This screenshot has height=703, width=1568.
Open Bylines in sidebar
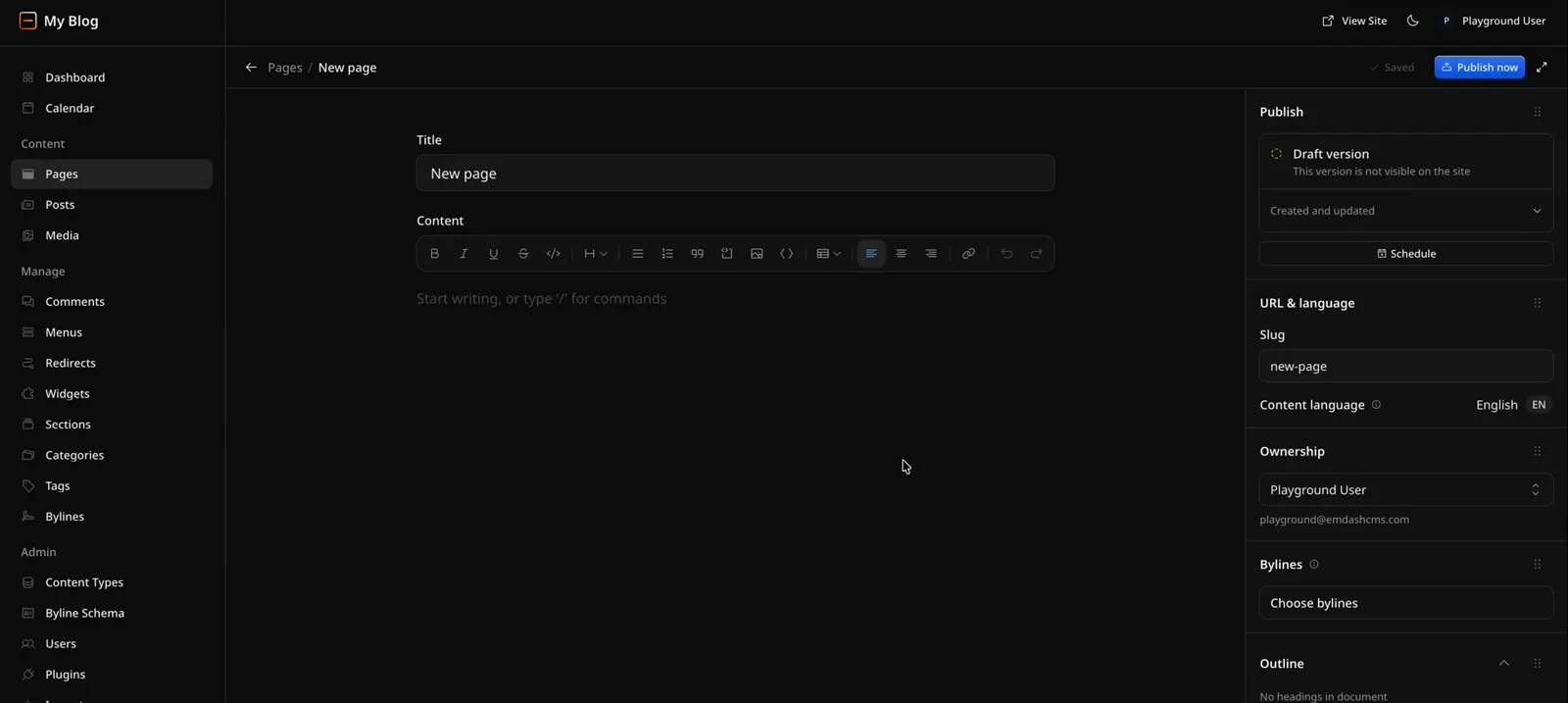coord(112,517)
